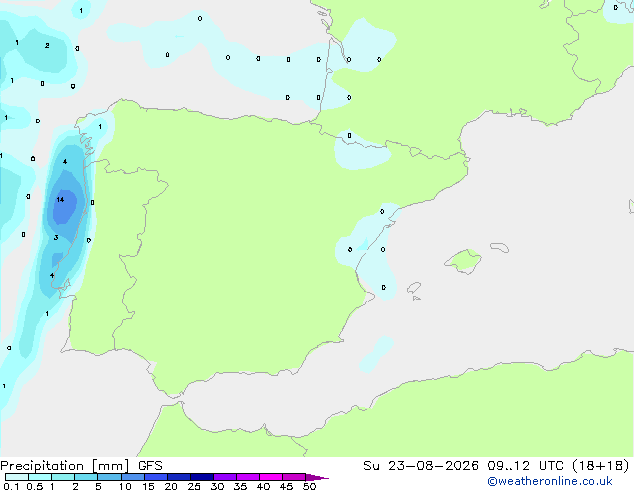
Task: Click the '09..12 UTC' time text
Action: pyautogui.click(x=525, y=466)
